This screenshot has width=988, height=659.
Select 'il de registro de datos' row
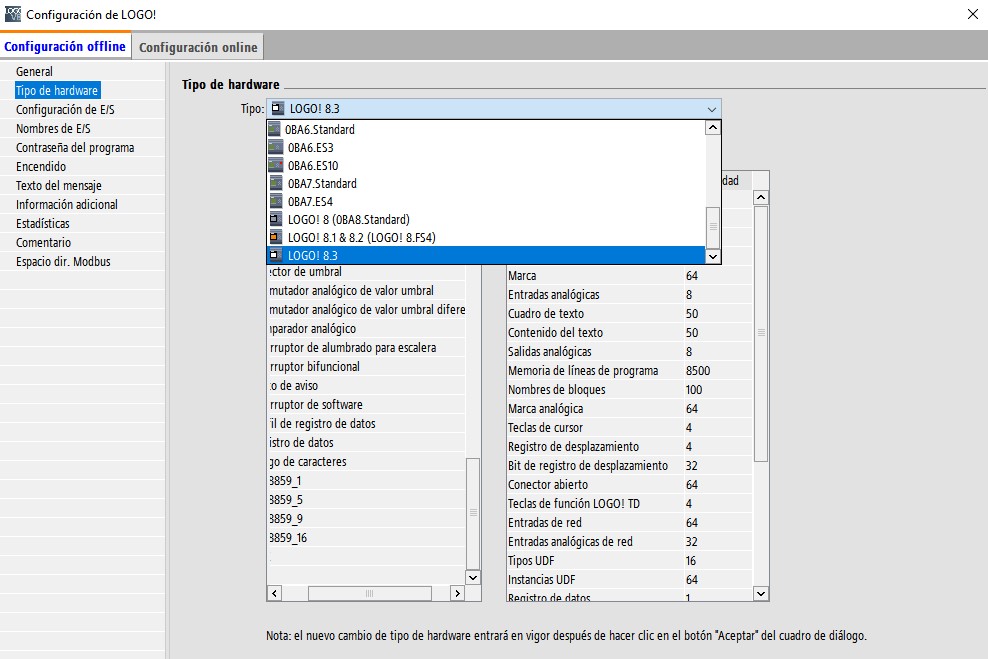(x=367, y=423)
